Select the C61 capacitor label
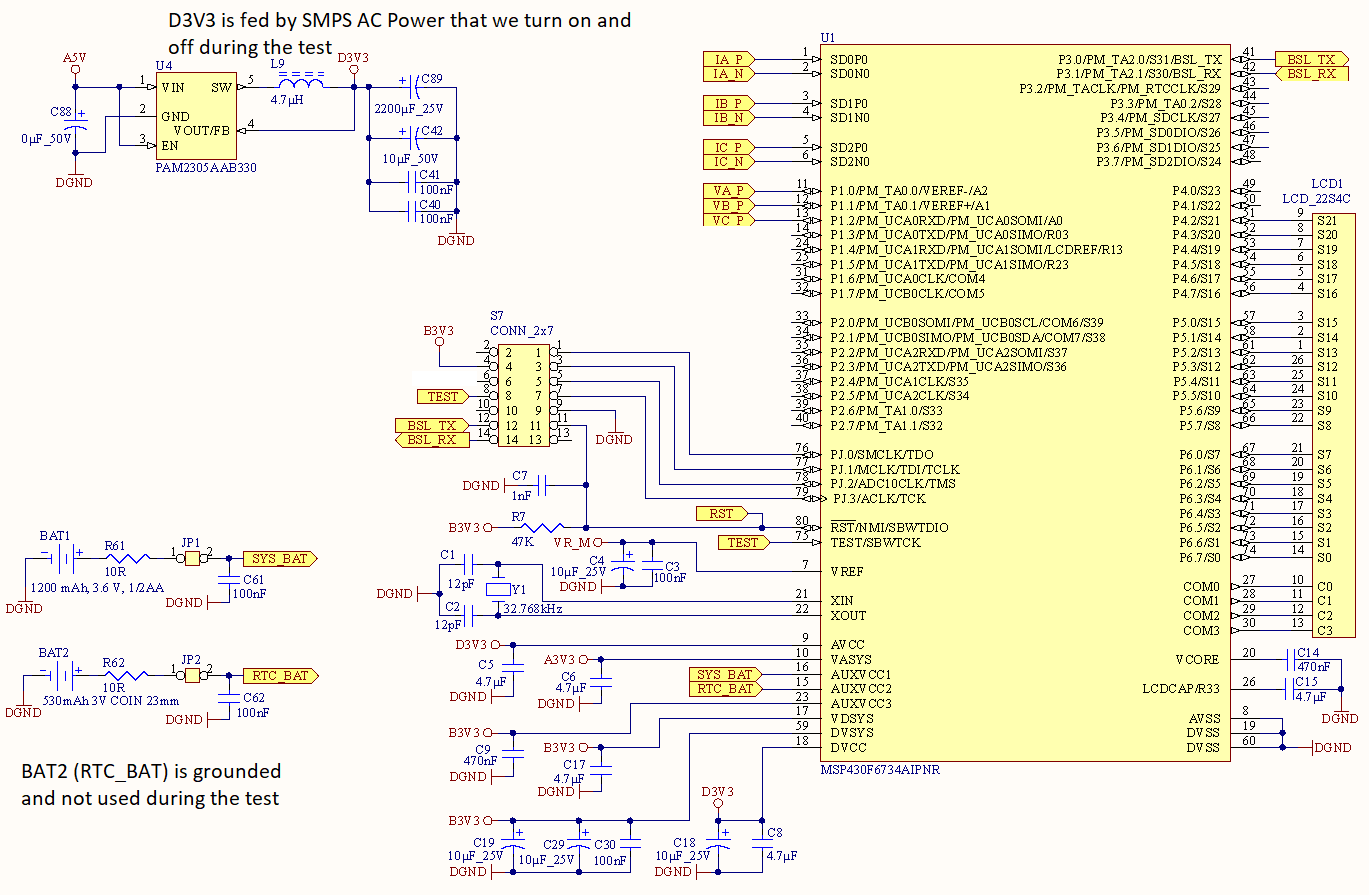Viewport: 1369px width, 895px height. point(253,580)
